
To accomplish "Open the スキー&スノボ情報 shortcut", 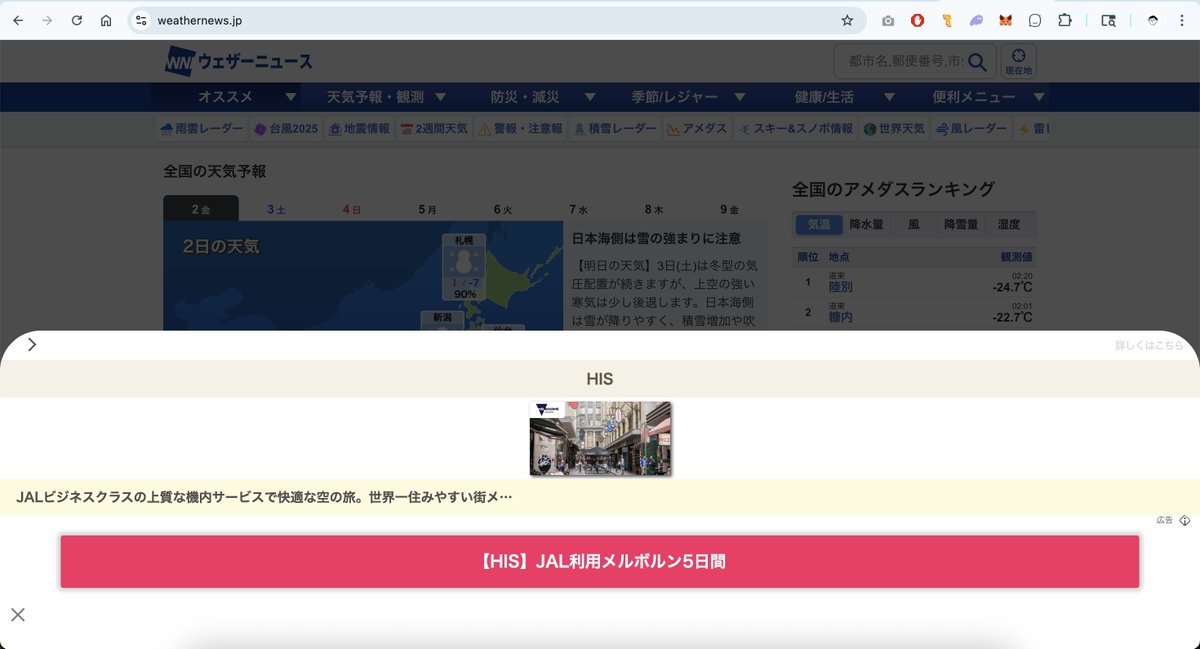I will 796,129.
